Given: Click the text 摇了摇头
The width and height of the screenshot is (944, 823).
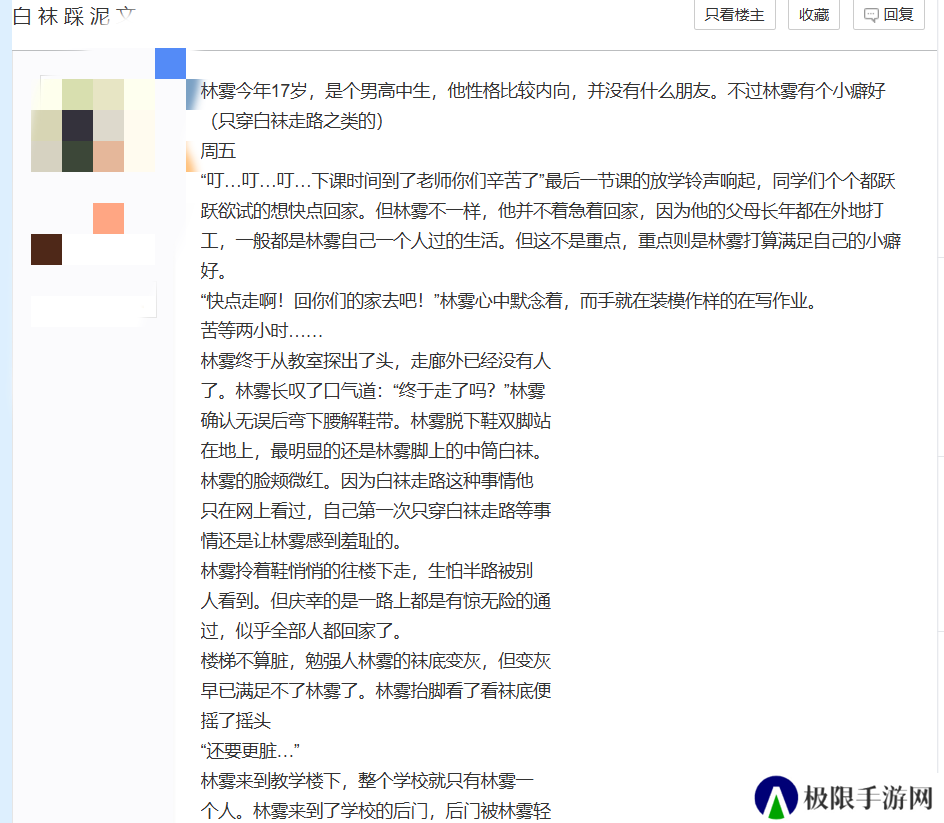Looking at the screenshot, I should 235,721.
